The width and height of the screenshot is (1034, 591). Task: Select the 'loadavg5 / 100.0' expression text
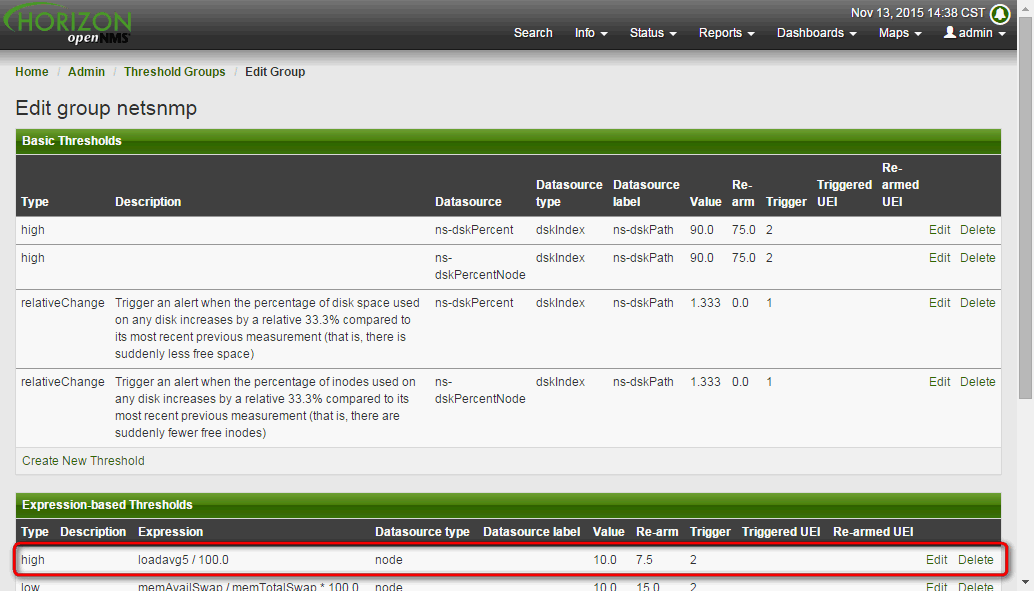click(x=183, y=559)
